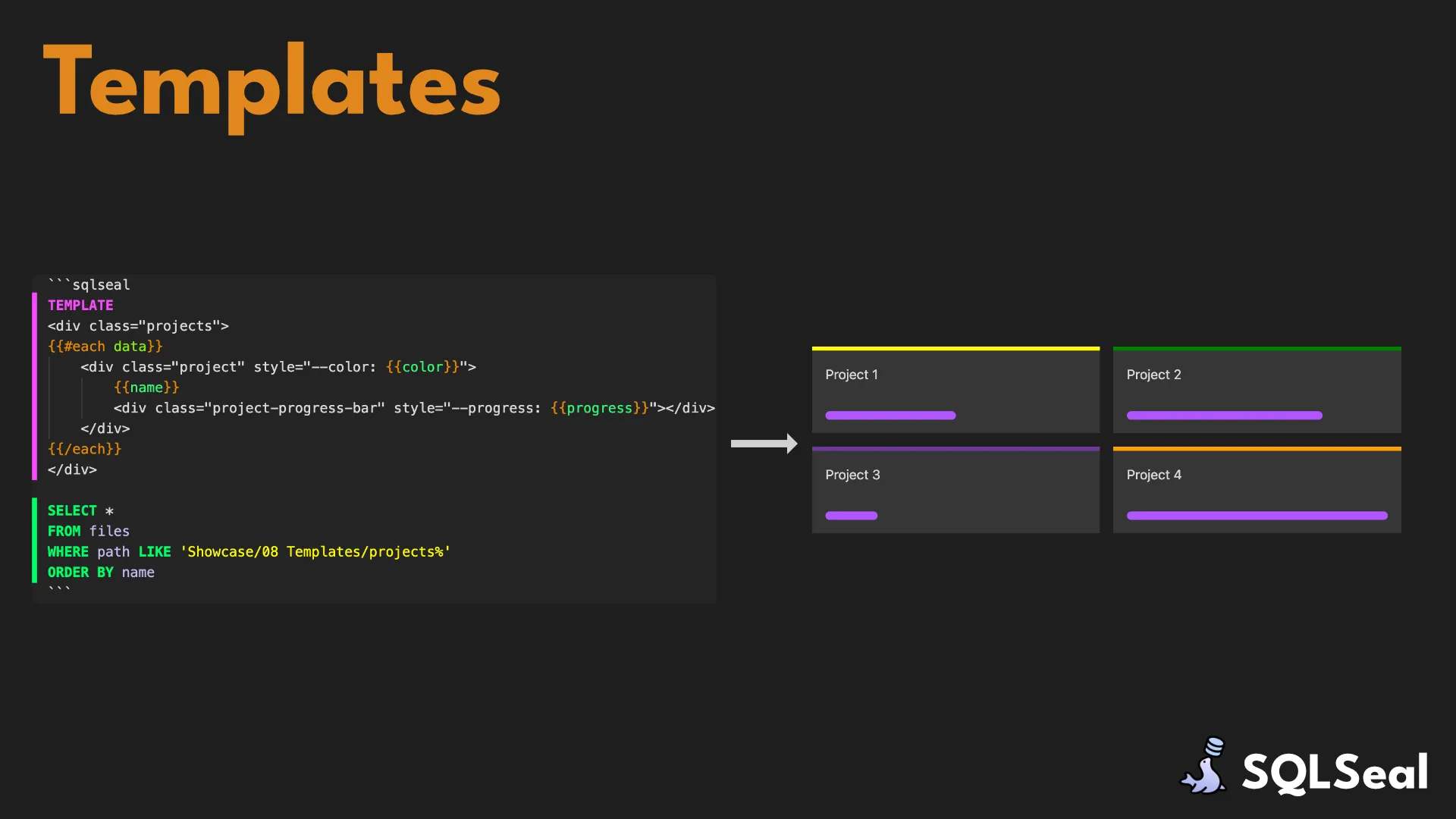1456x819 pixels.
Task: Click the full Project 4 progress bar
Action: point(1257,516)
